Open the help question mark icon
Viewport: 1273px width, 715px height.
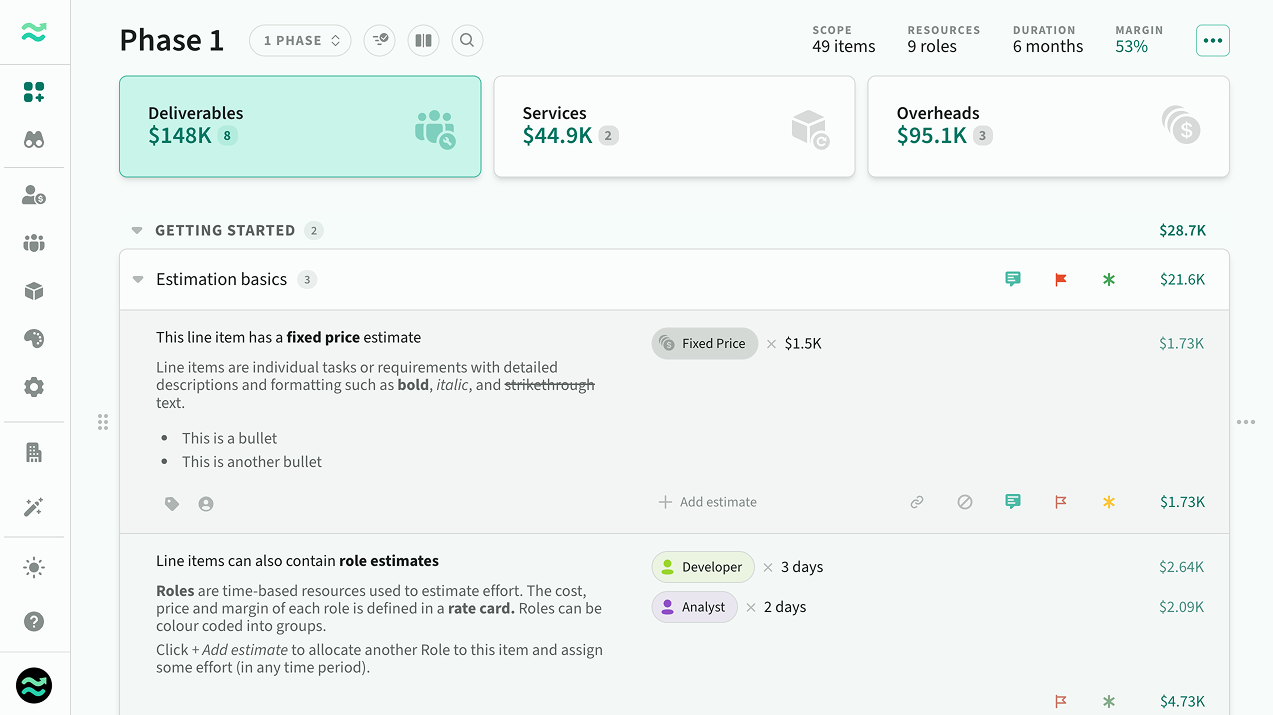[x=34, y=622]
